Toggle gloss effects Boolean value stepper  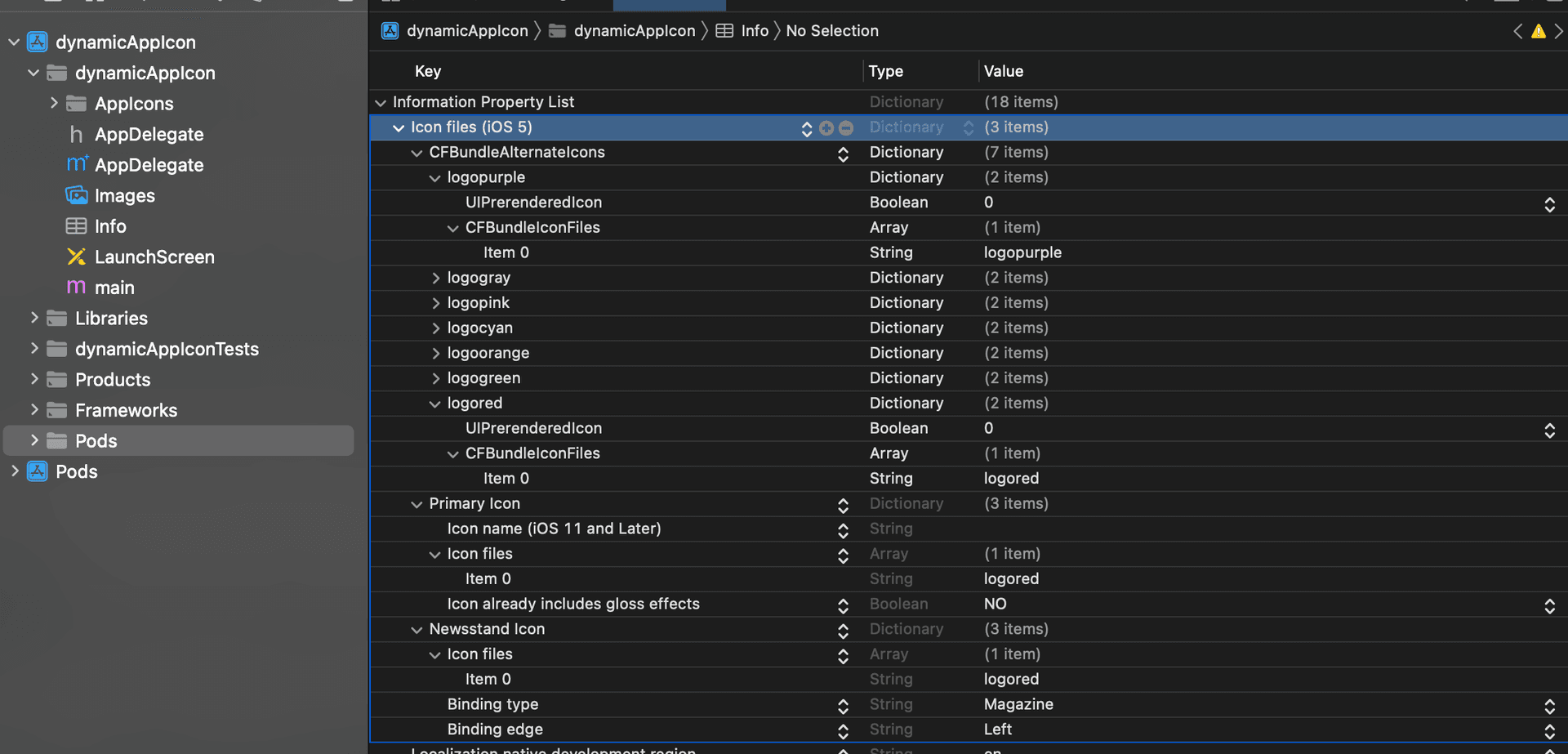point(1549,605)
